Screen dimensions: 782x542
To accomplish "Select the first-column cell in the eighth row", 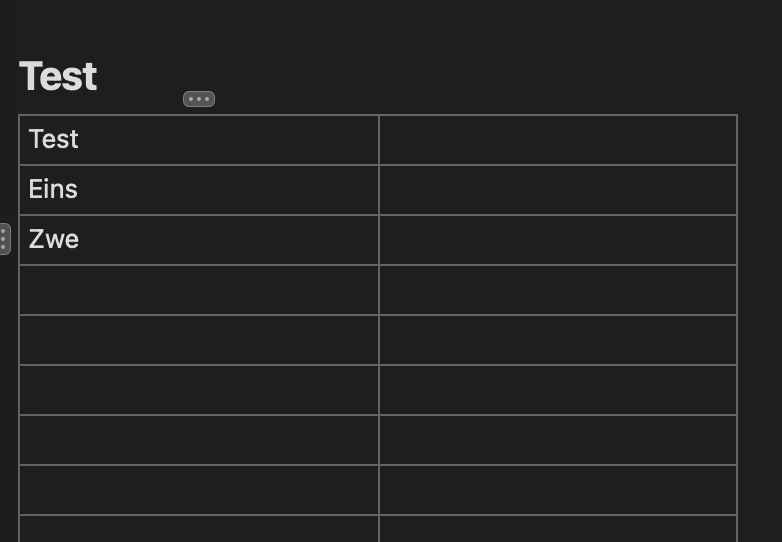I will tap(198, 490).
